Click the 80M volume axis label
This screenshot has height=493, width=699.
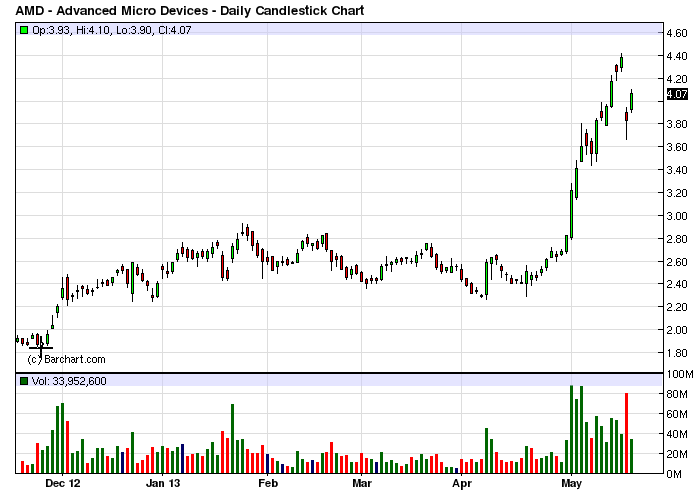(679, 394)
